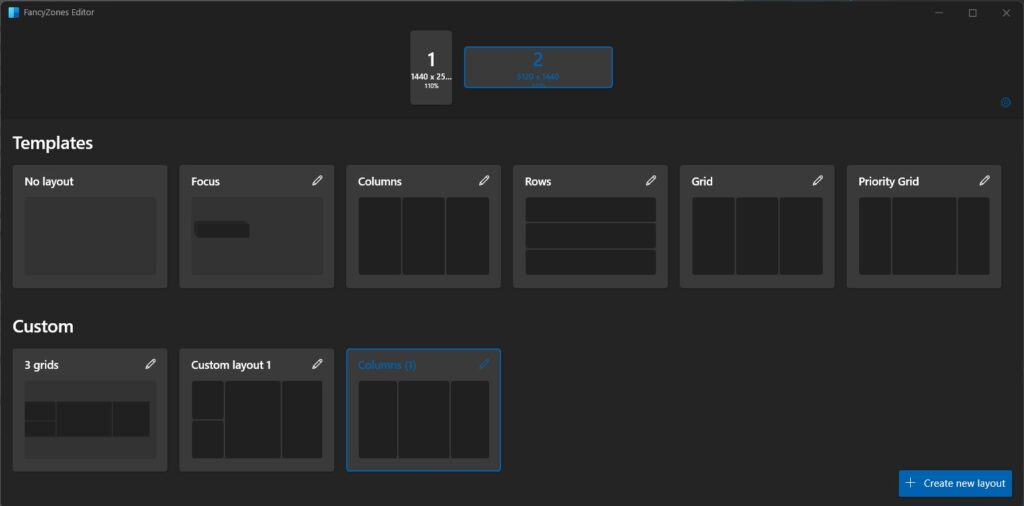Click the Custom section heading
Image resolution: width=1024 pixels, height=506 pixels.
pyautogui.click(x=43, y=326)
